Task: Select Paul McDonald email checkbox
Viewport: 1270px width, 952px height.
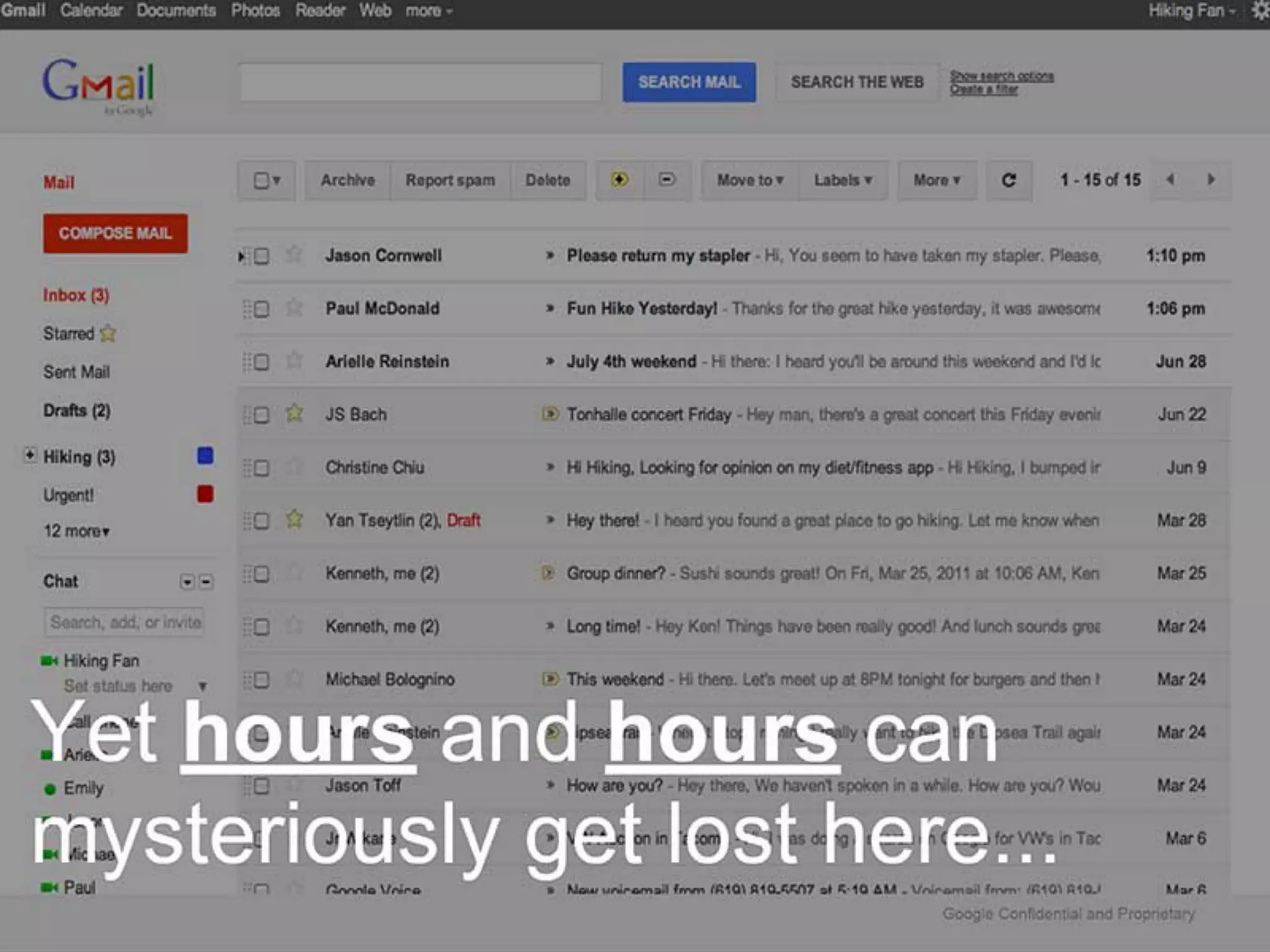Action: point(262,309)
